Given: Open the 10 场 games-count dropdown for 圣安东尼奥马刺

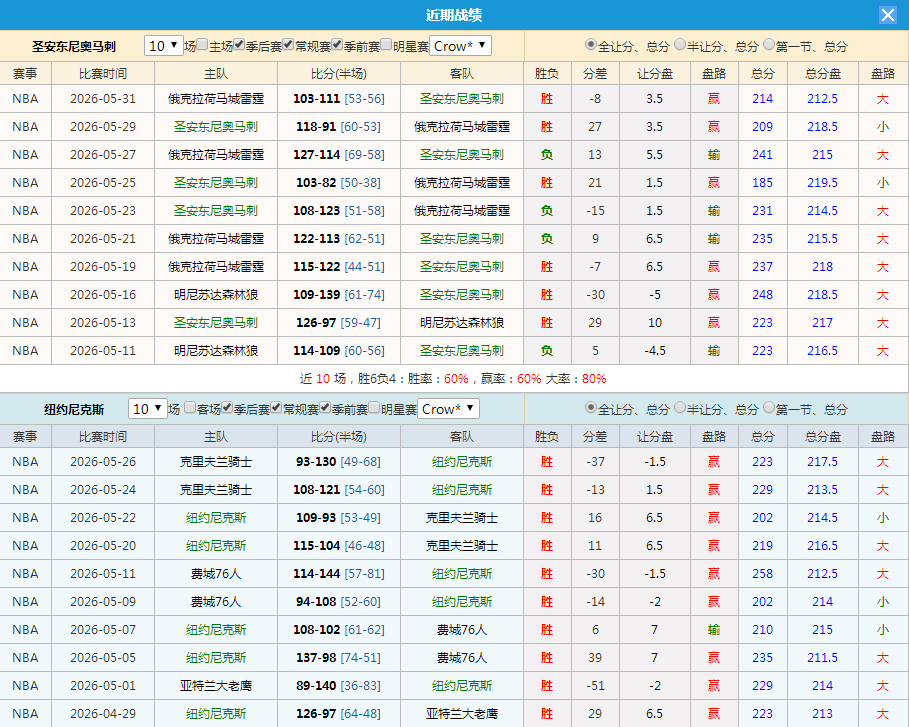Looking at the screenshot, I should 164,46.
